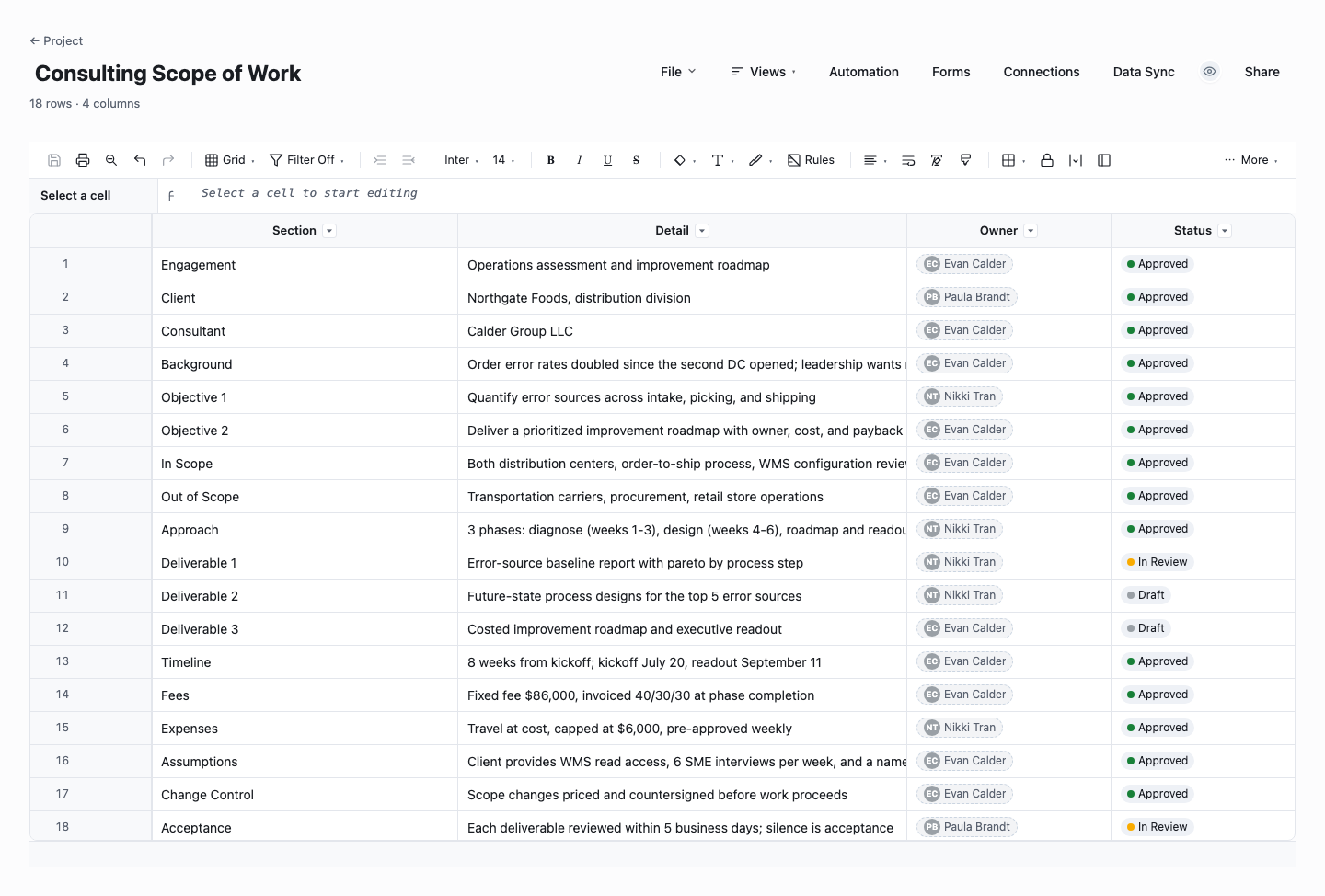Open the File menu
The width and height of the screenshot is (1325, 896).
click(x=678, y=72)
